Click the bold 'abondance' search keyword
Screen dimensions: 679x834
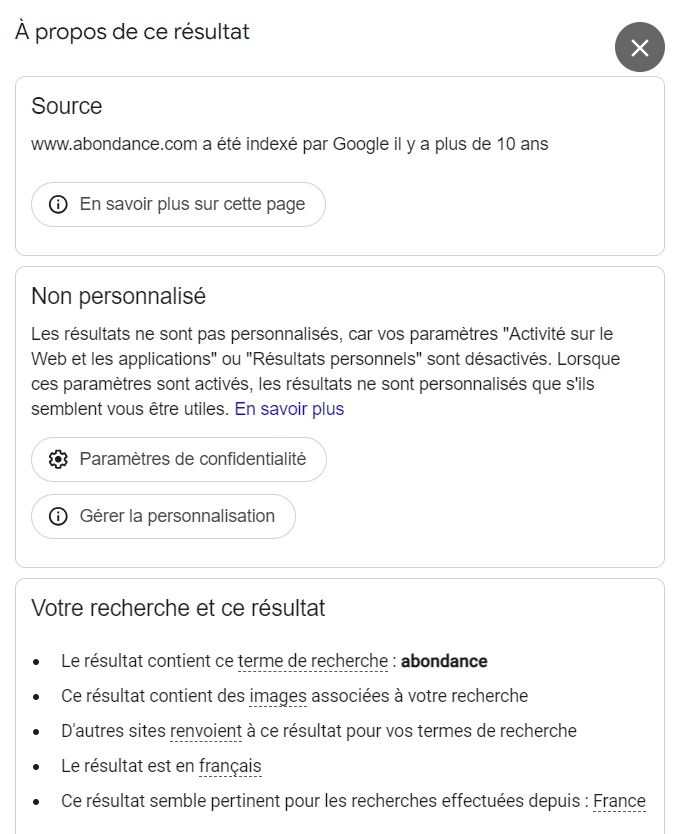tap(444, 661)
